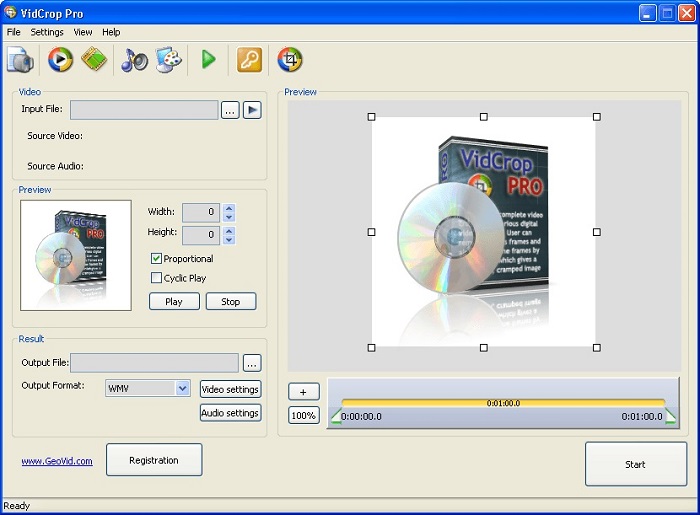Click the media player preview toolbar icon
This screenshot has height=515, width=700.
(x=60, y=60)
